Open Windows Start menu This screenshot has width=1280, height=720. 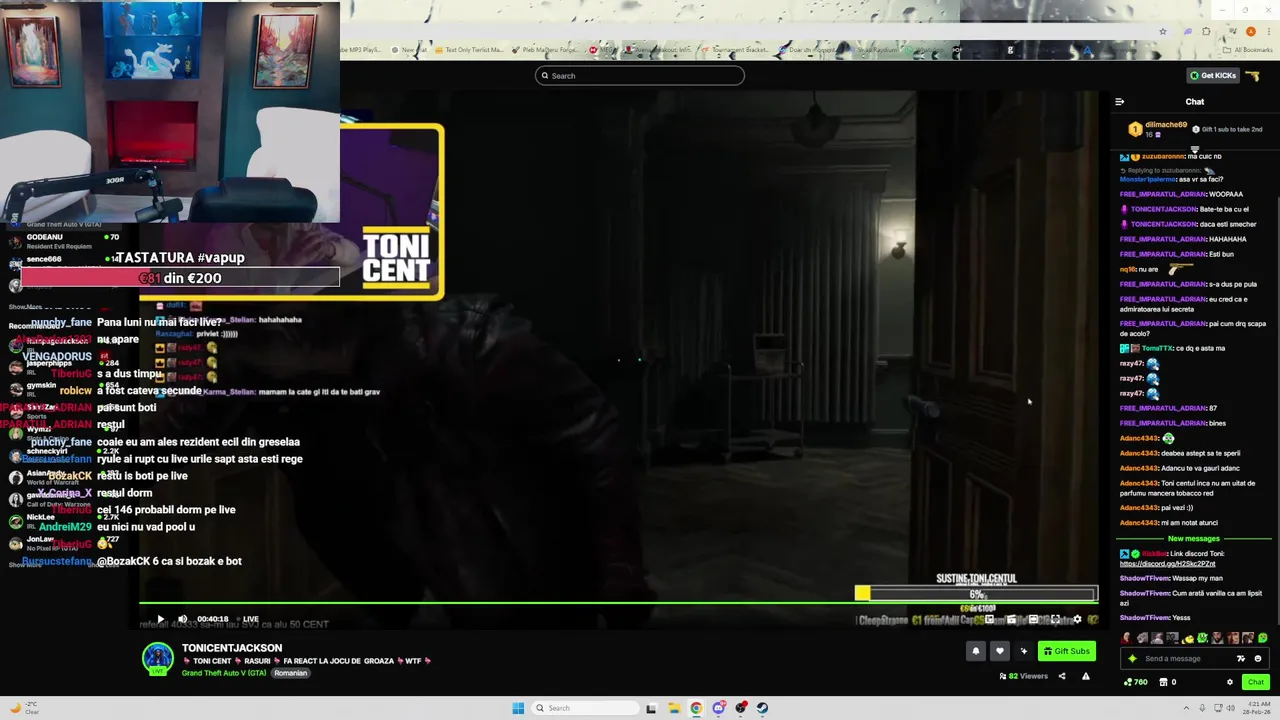pos(518,708)
